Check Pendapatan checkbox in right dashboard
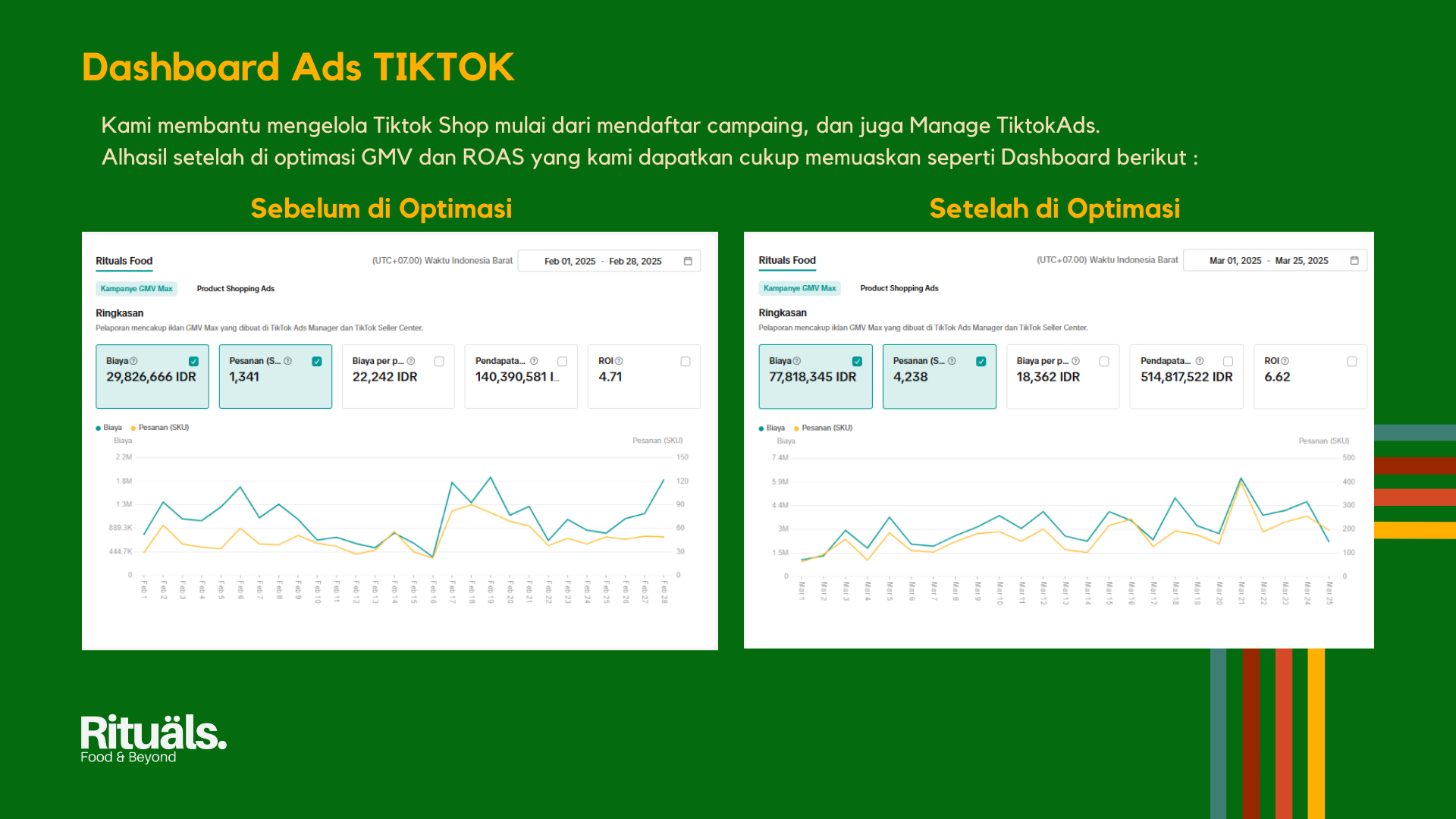The image size is (1456, 819). point(1228,362)
